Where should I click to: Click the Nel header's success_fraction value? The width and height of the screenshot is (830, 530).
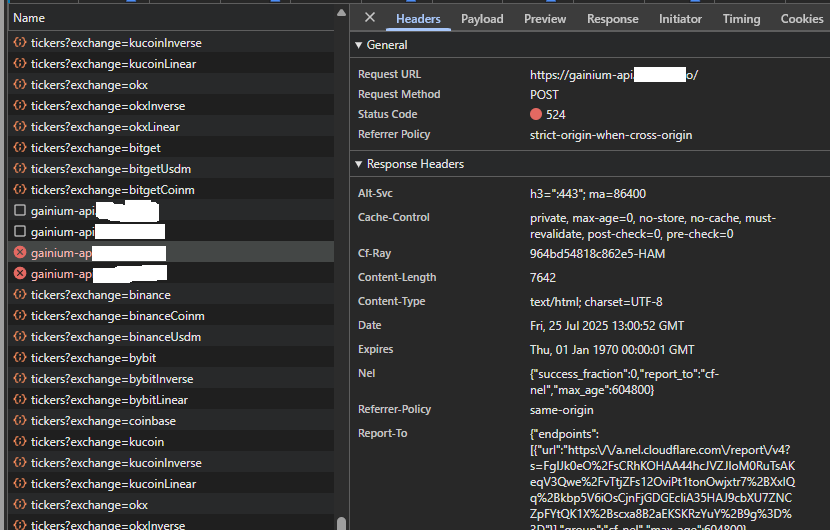click(x=624, y=382)
